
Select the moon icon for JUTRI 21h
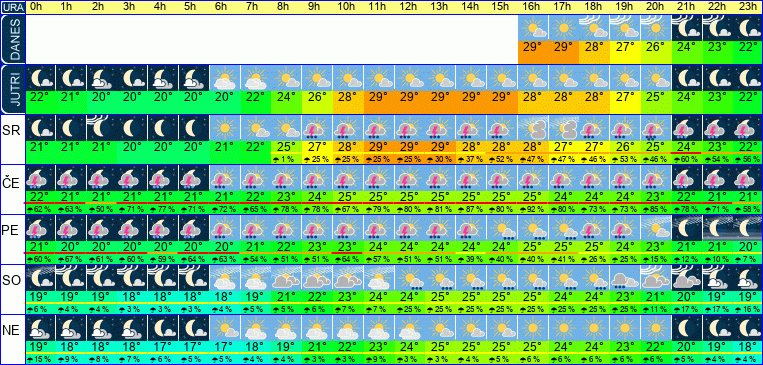pos(687,78)
